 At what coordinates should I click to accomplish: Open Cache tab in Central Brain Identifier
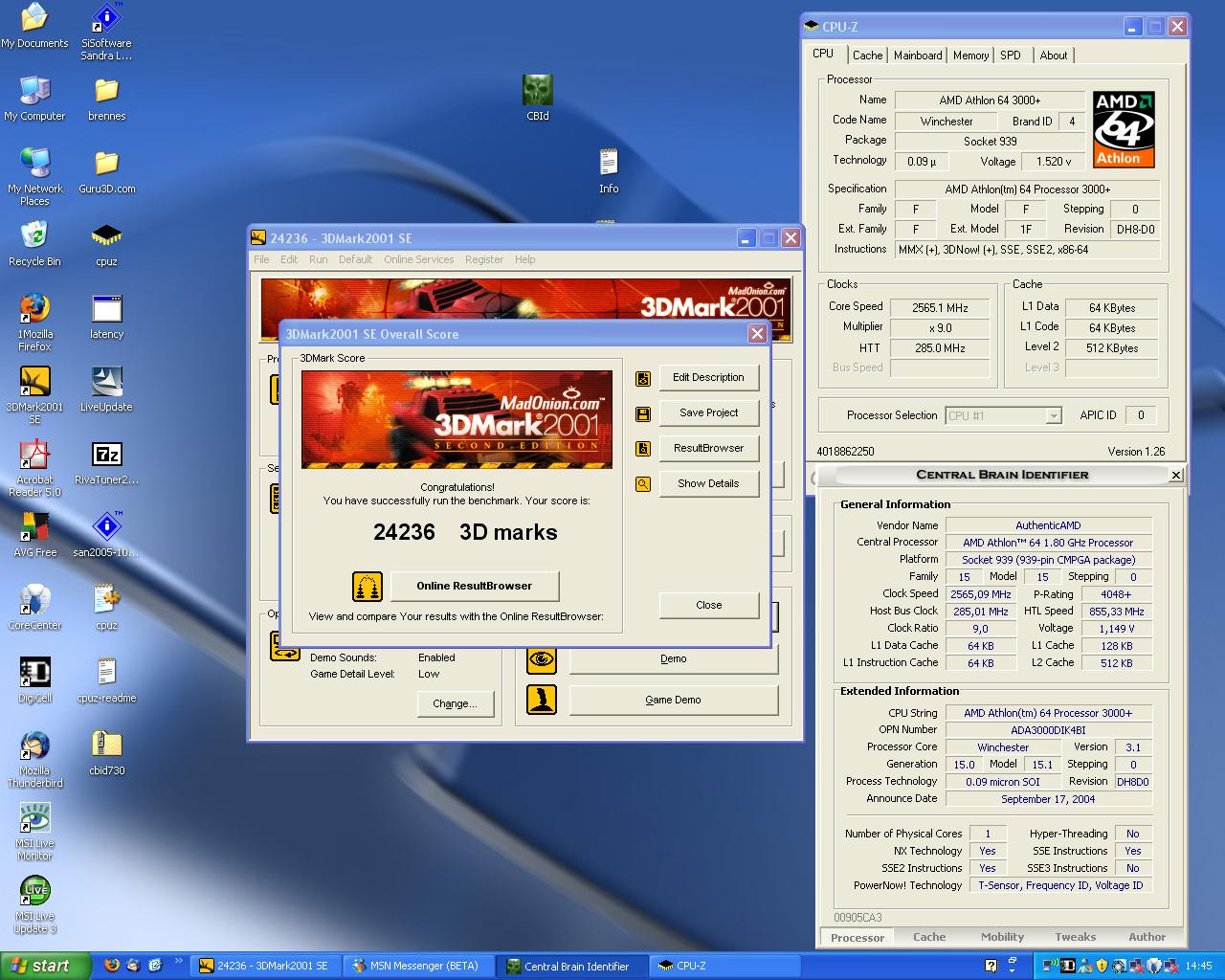coord(929,937)
